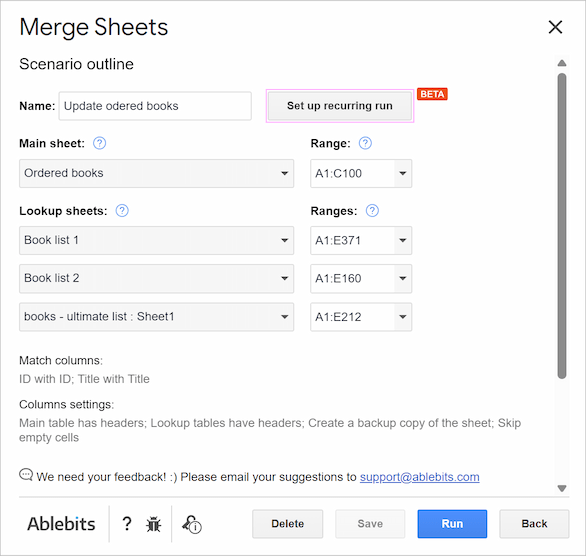This screenshot has height=556, width=586.
Task: Expand books - ultimate list Sheet1 dropdown
Action: [x=156, y=317]
